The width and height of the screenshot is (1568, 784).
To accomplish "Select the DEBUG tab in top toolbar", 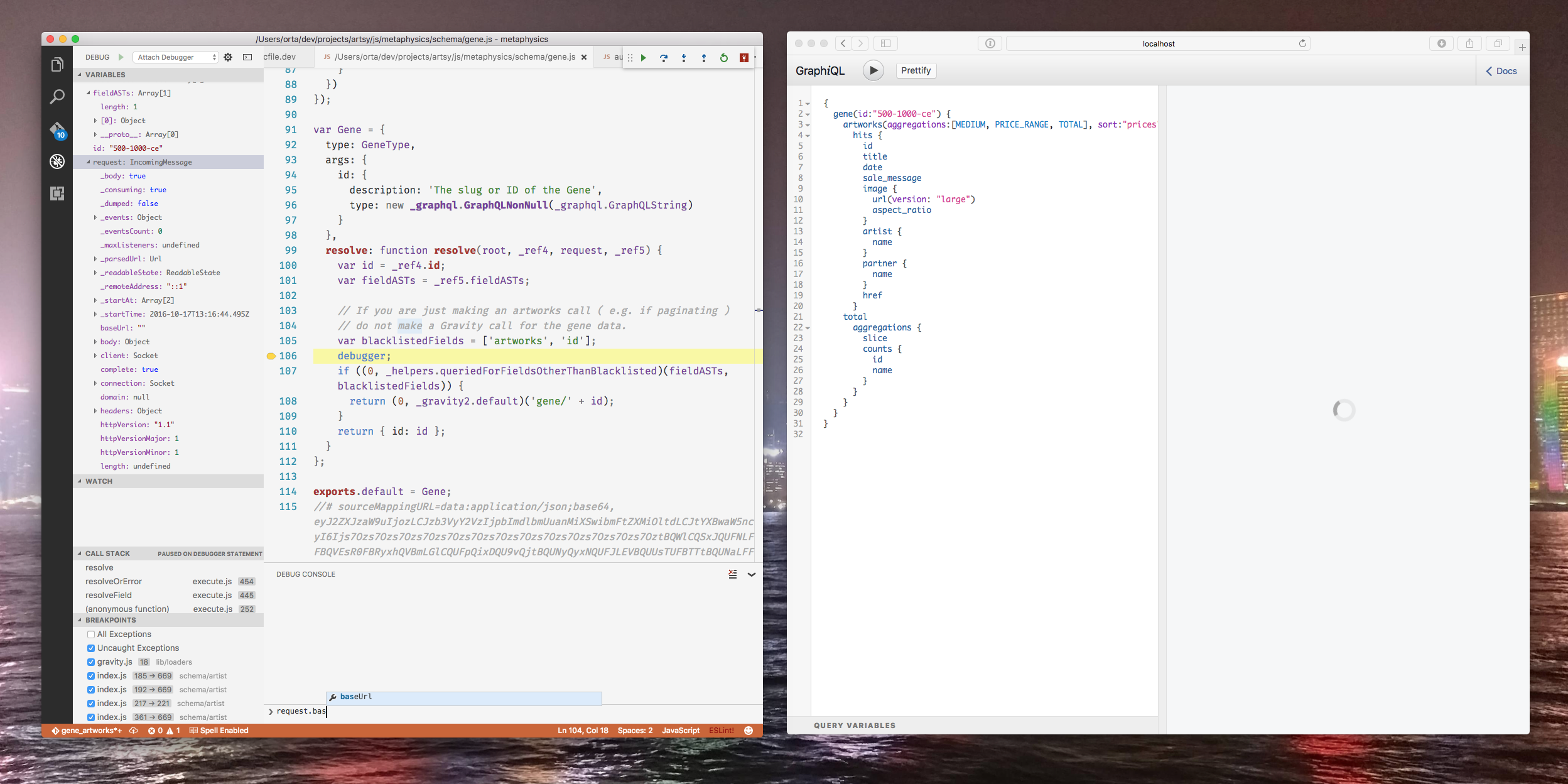I will pyautogui.click(x=96, y=57).
